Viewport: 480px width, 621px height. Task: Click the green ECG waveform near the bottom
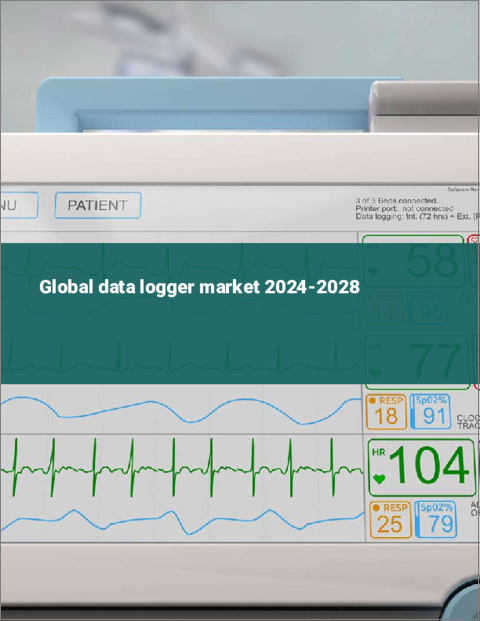(x=182, y=467)
